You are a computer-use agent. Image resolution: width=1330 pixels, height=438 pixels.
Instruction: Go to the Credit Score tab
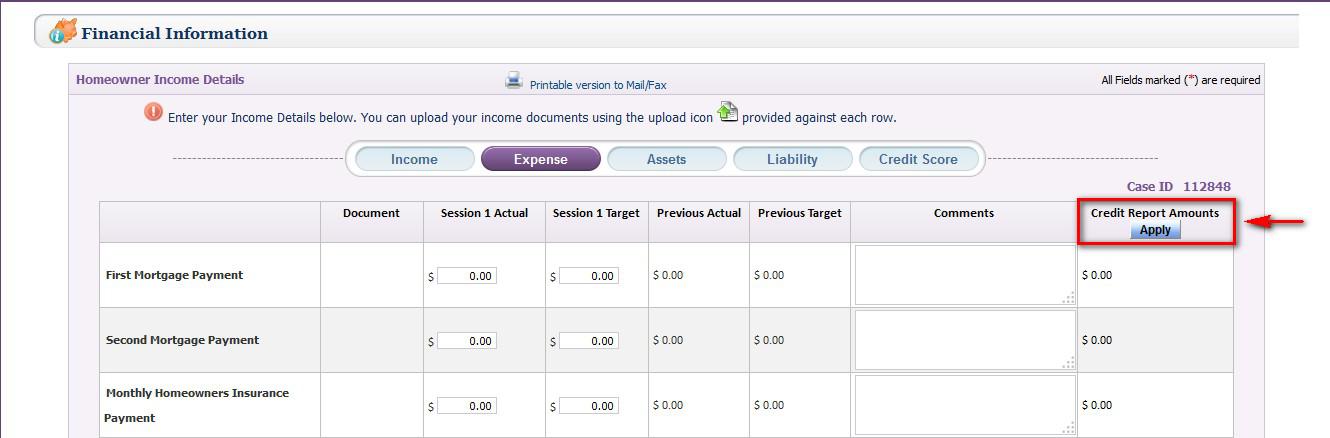(x=918, y=159)
